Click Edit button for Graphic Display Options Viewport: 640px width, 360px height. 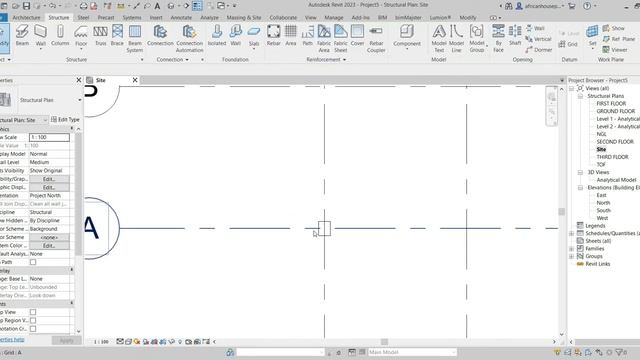tap(49, 187)
